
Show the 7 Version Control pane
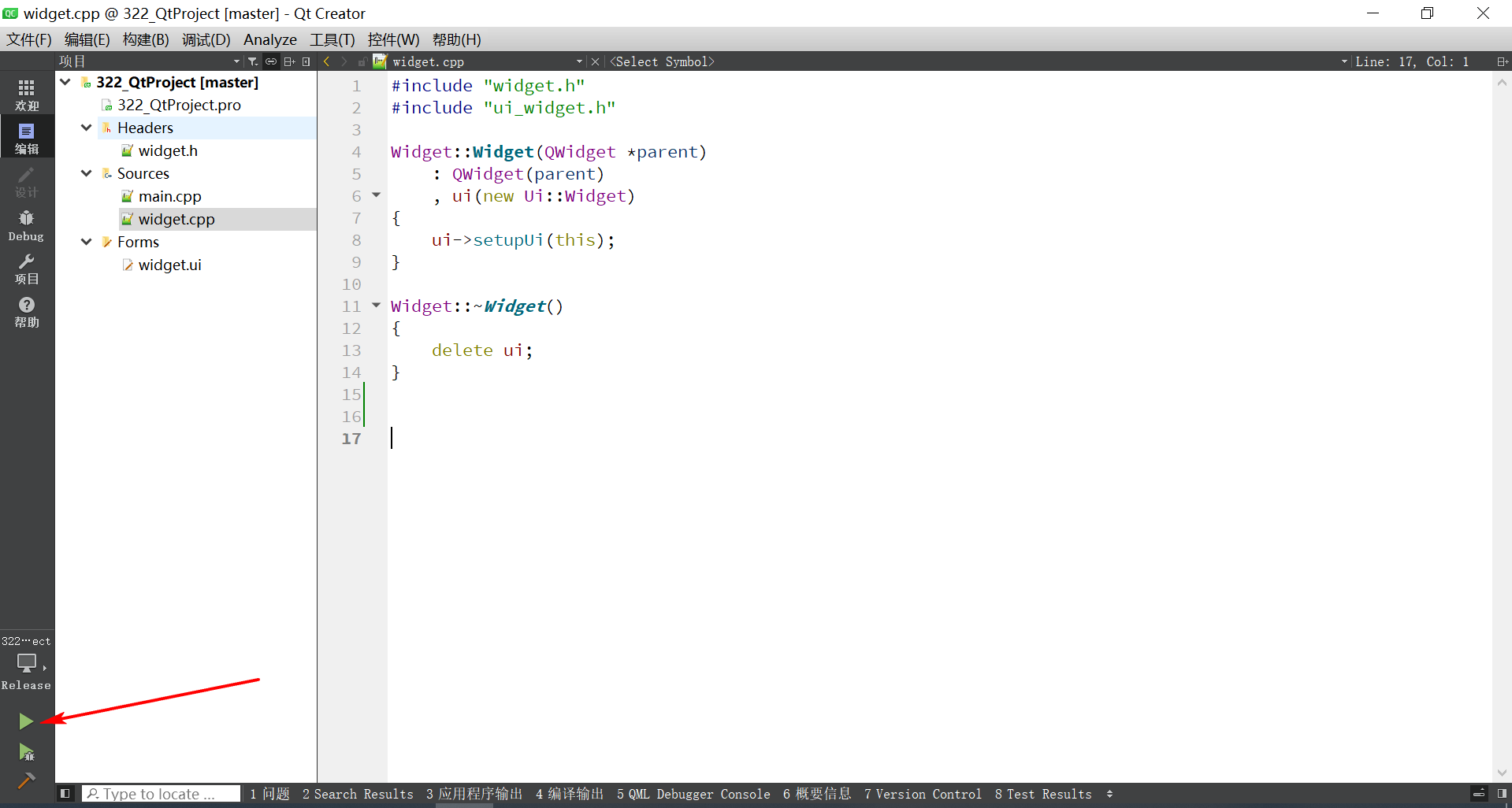923,794
